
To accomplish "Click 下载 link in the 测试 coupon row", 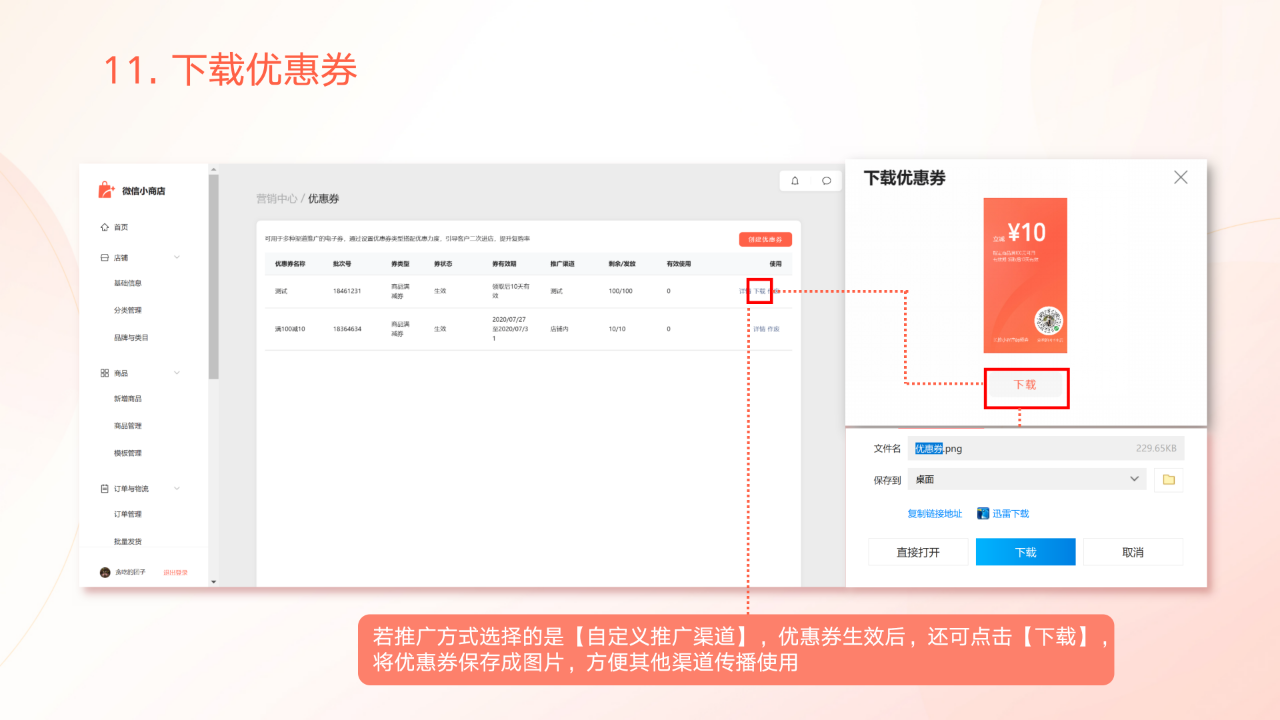I will click(x=759, y=291).
